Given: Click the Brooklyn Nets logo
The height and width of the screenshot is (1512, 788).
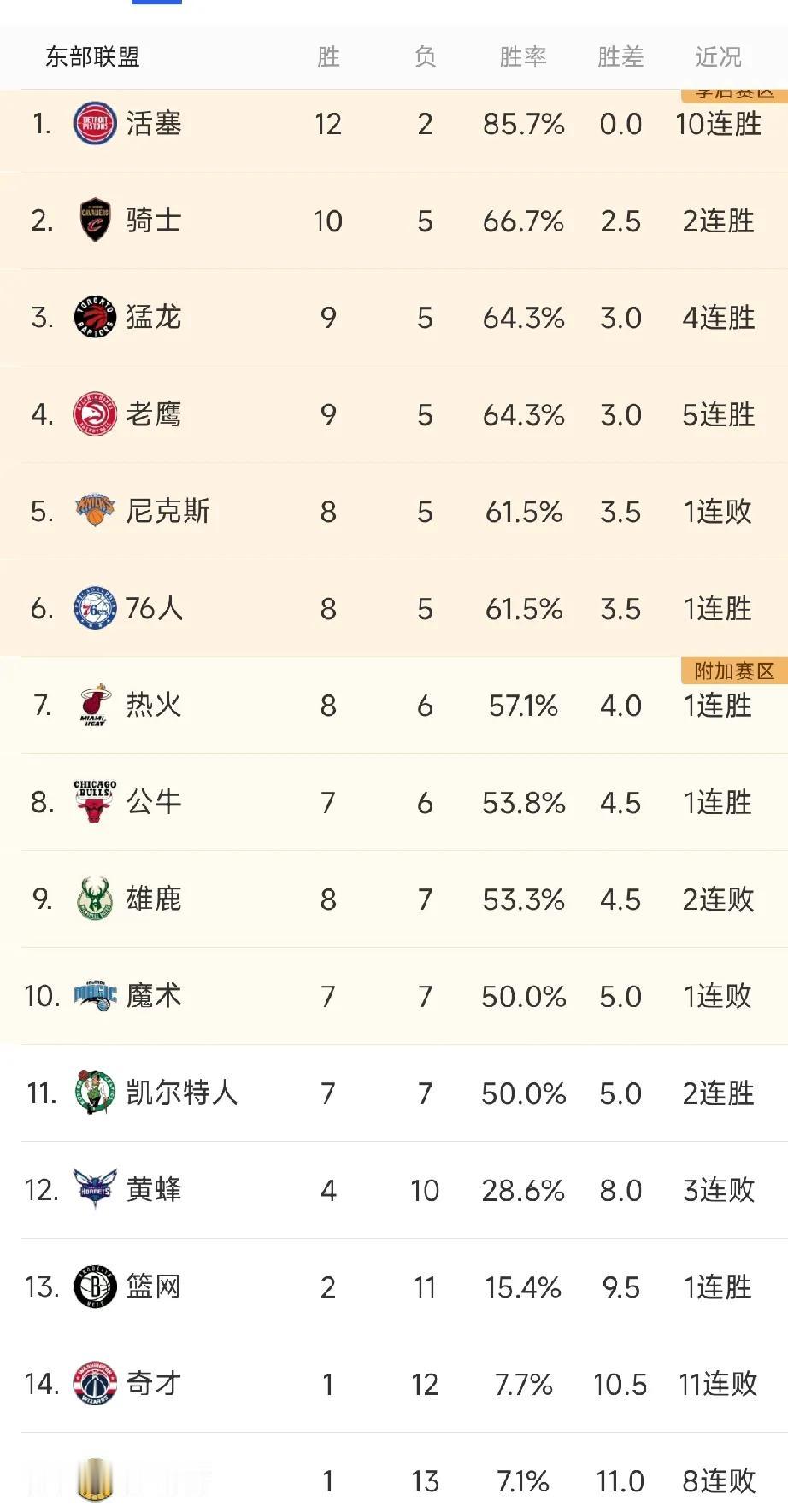Looking at the screenshot, I should coord(94,1287).
